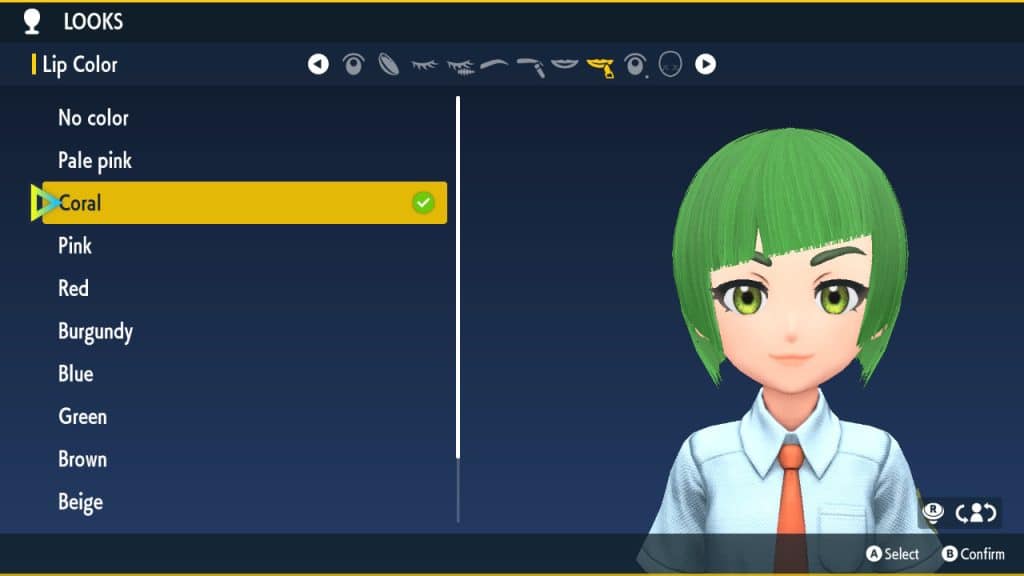This screenshot has width=1024, height=576.
Task: Click the selection cursor arrow beside Coral
Action: tap(44, 203)
